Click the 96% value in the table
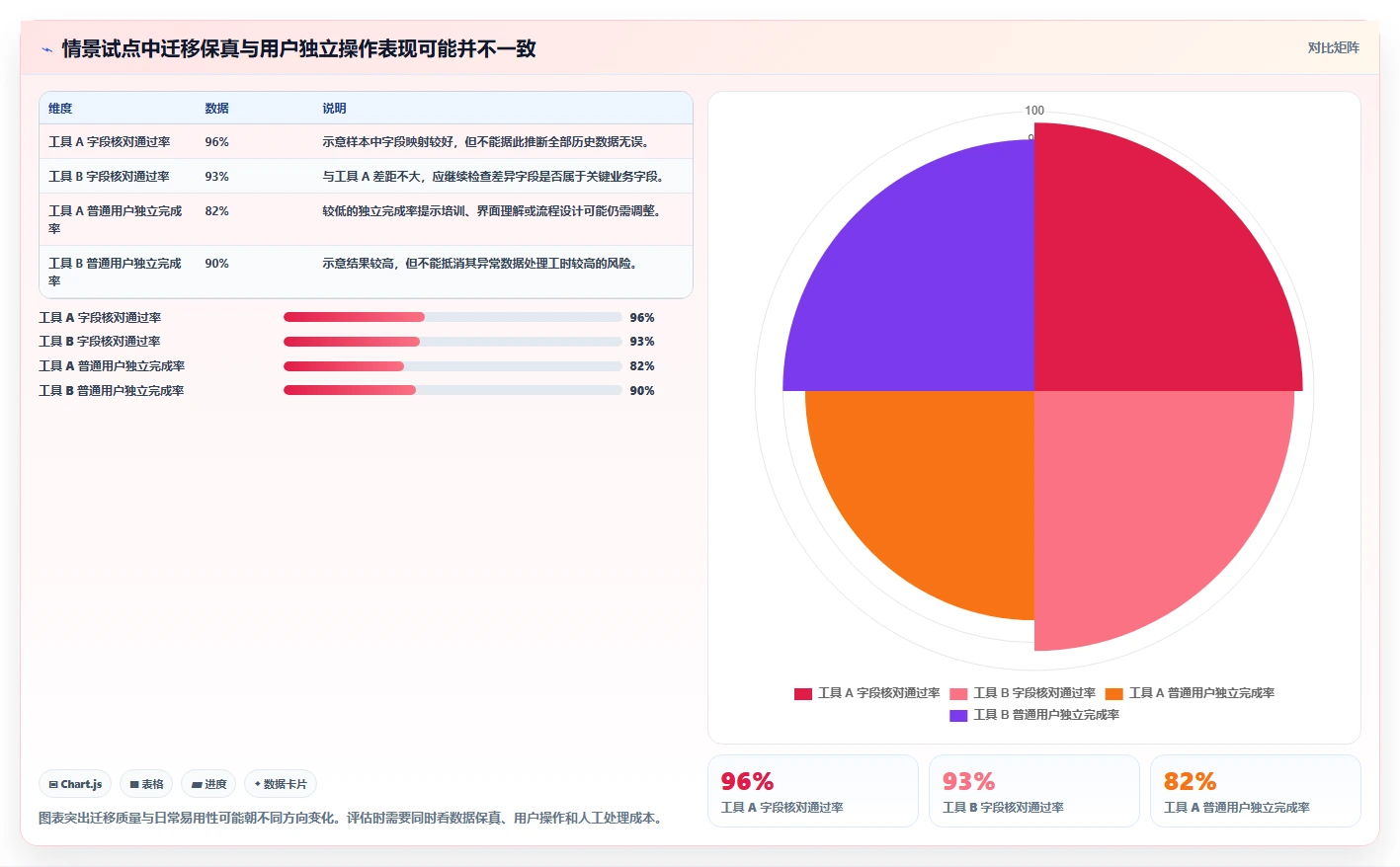The height and width of the screenshot is (867, 1400). coord(216,142)
